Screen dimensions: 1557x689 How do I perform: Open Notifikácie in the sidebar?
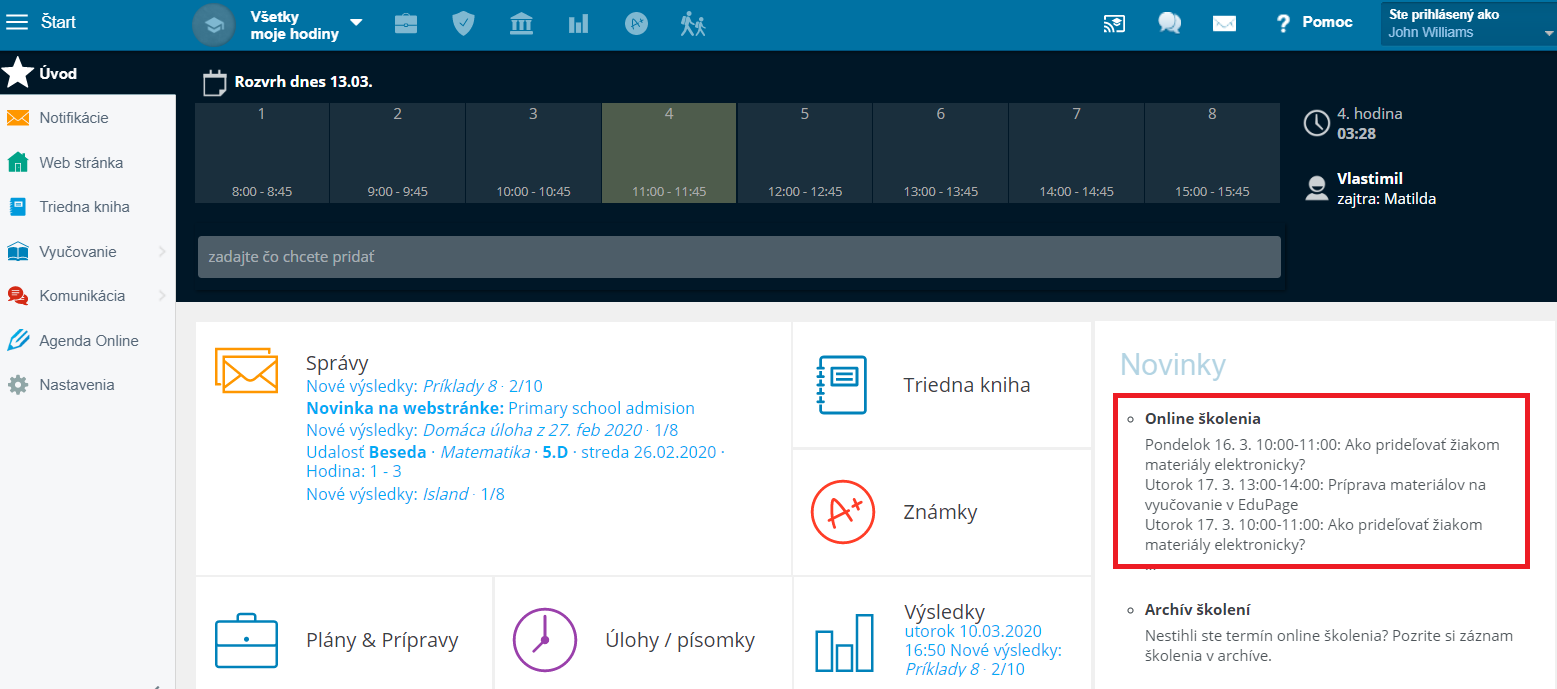[x=88, y=118]
